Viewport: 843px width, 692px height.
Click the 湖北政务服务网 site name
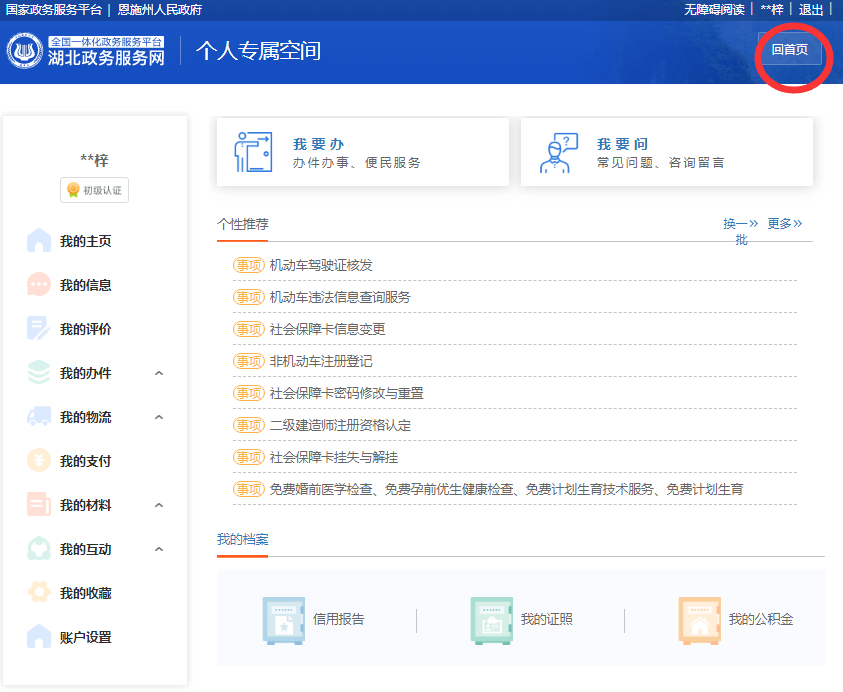[106, 58]
